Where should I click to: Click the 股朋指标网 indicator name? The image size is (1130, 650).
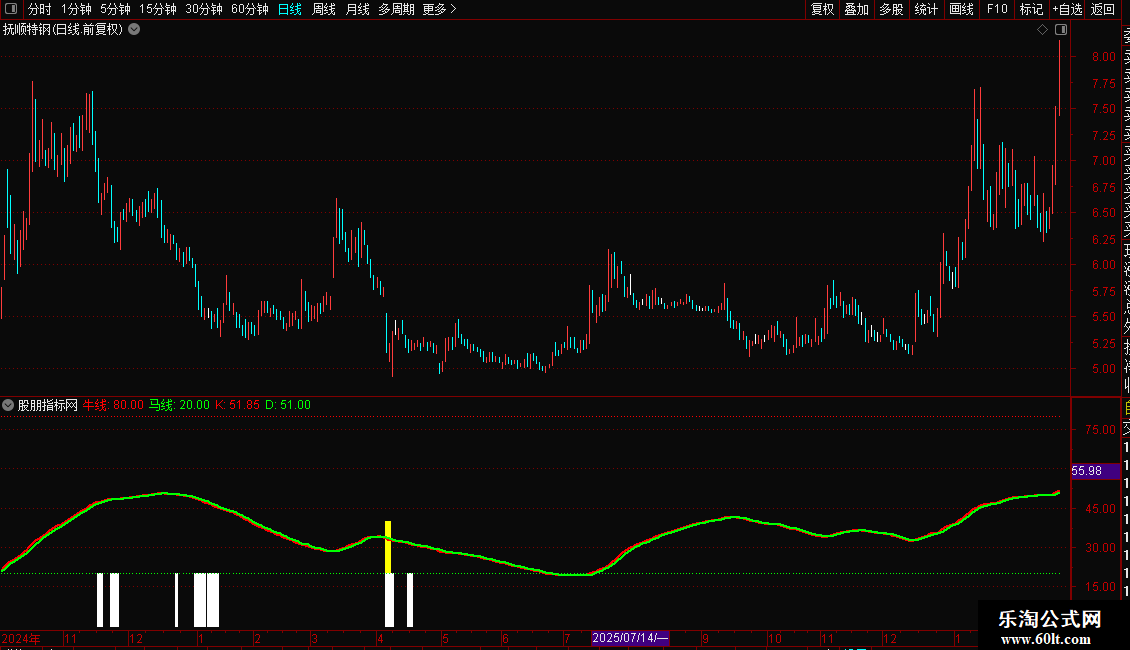48,405
